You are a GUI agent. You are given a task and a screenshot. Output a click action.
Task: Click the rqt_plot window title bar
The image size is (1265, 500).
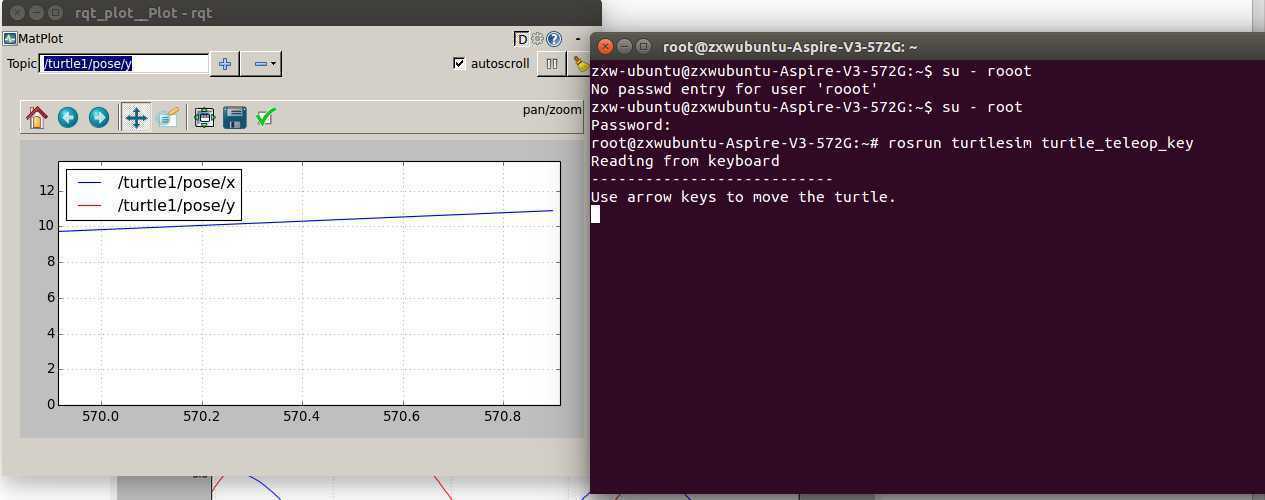click(x=301, y=13)
